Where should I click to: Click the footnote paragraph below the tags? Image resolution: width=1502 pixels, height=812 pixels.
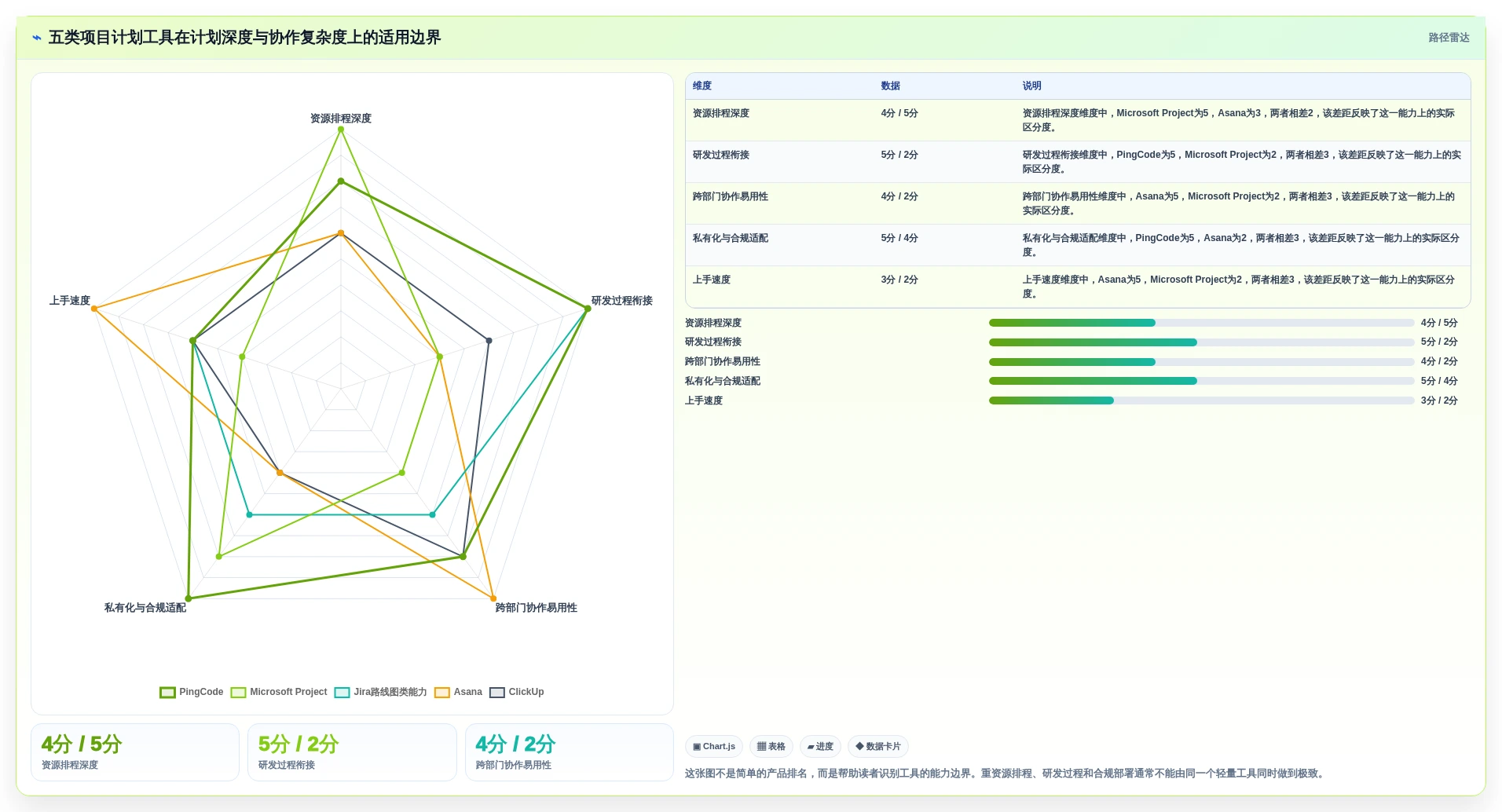[1006, 774]
